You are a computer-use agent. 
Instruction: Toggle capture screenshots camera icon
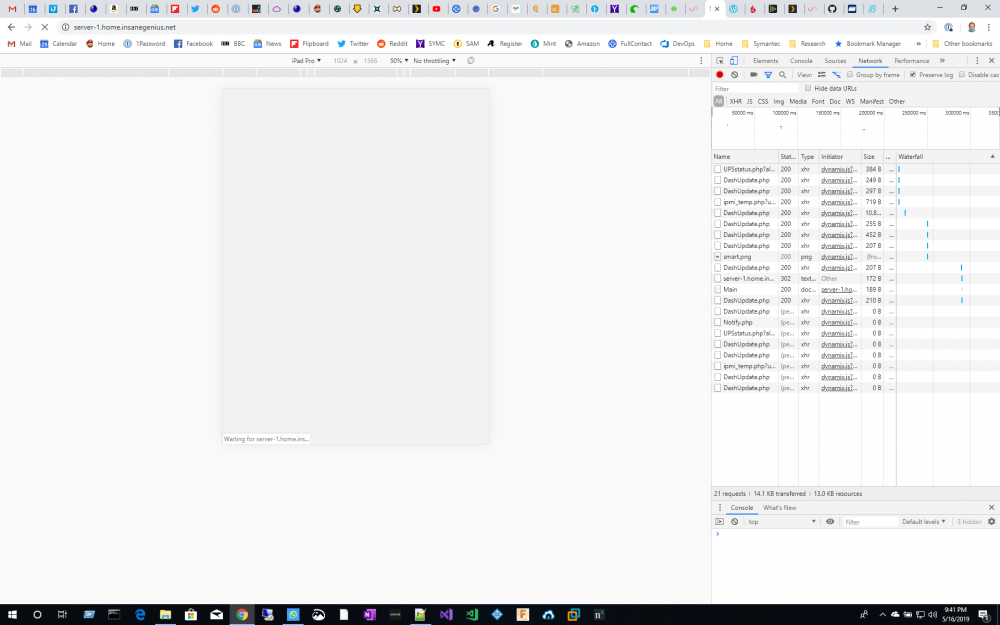753,75
